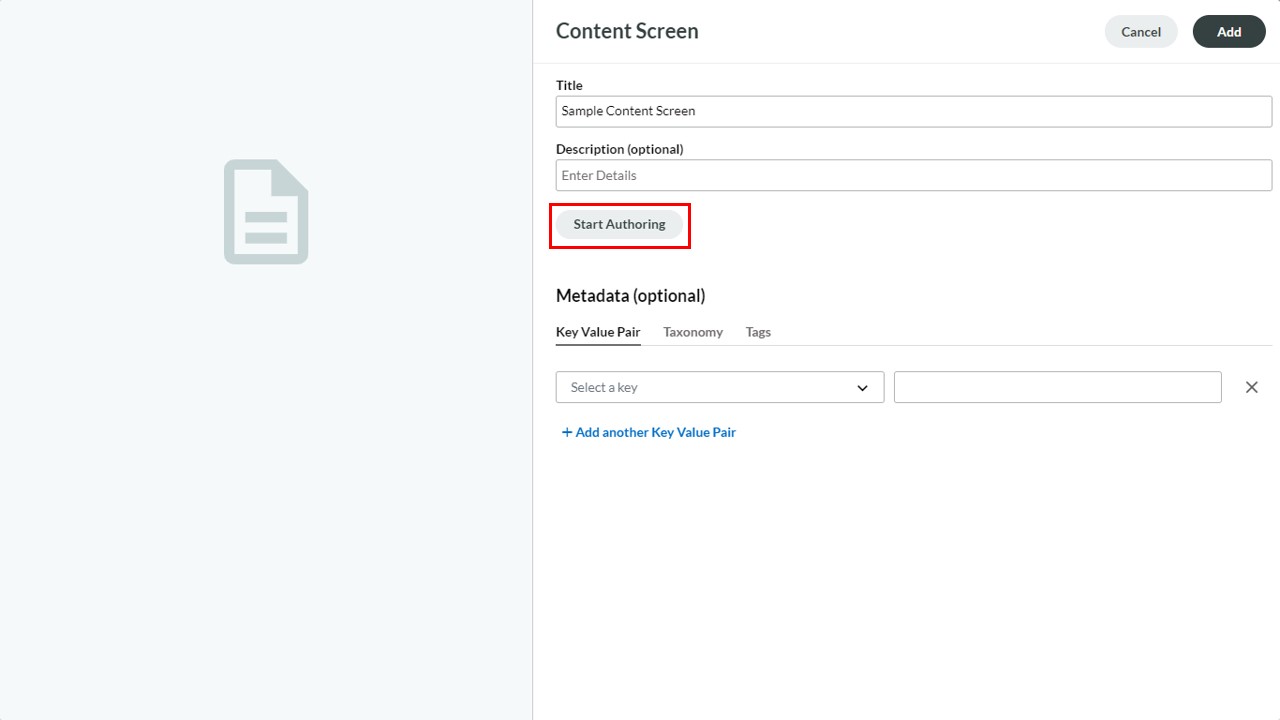This screenshot has height=720, width=1280.
Task: Switch to the Taxonomy tab
Action: pos(693,332)
